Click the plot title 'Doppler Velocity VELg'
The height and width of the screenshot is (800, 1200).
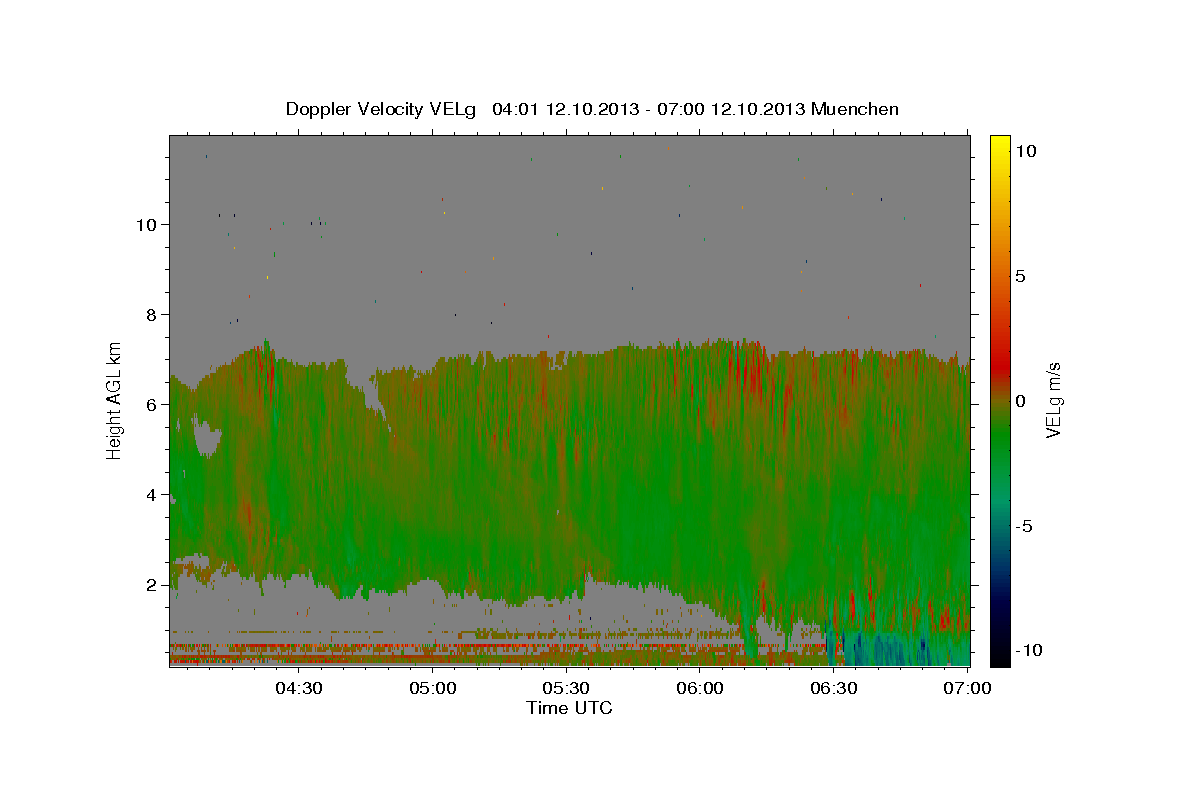pos(381,108)
